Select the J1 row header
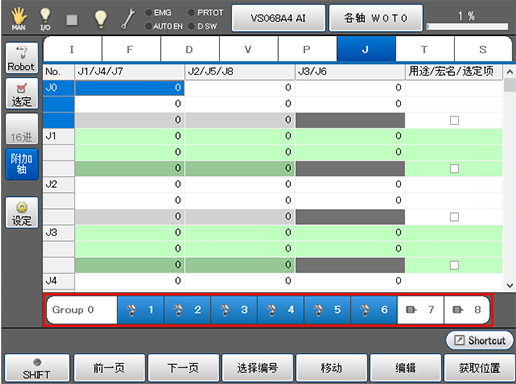This screenshot has width=516, height=384. click(58, 136)
